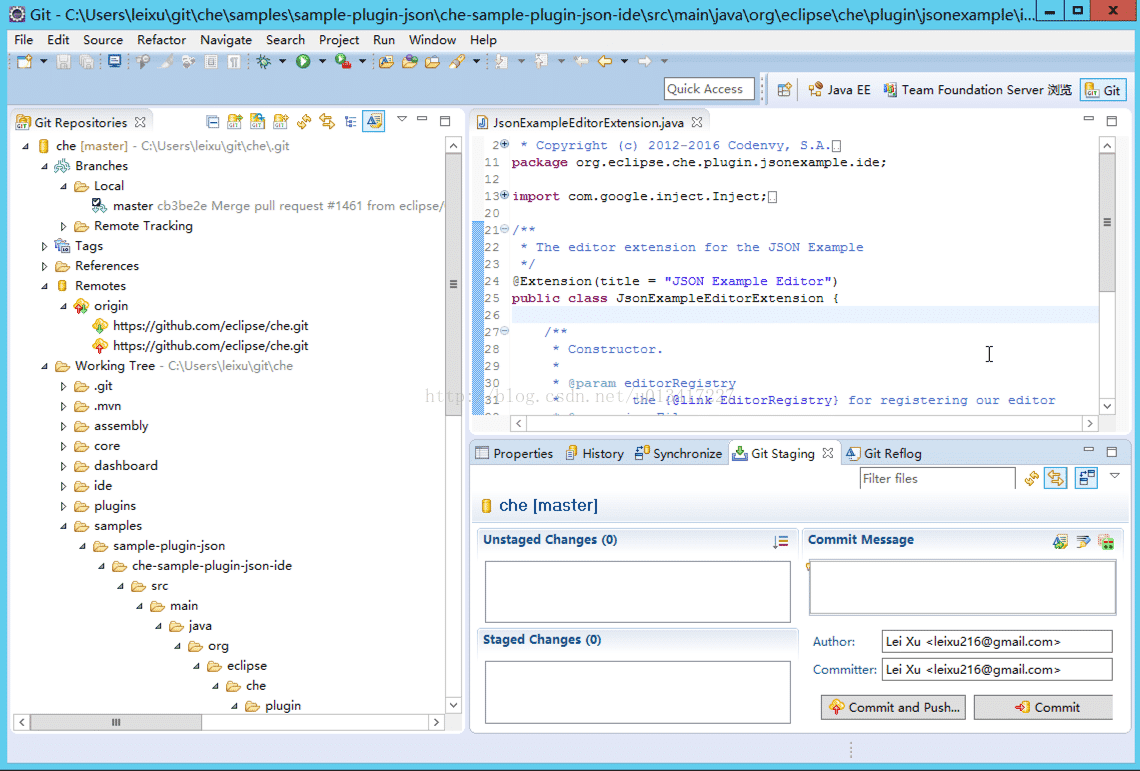
Task: Toggle Link with Editor in Git Repositories
Action: pos(327,122)
